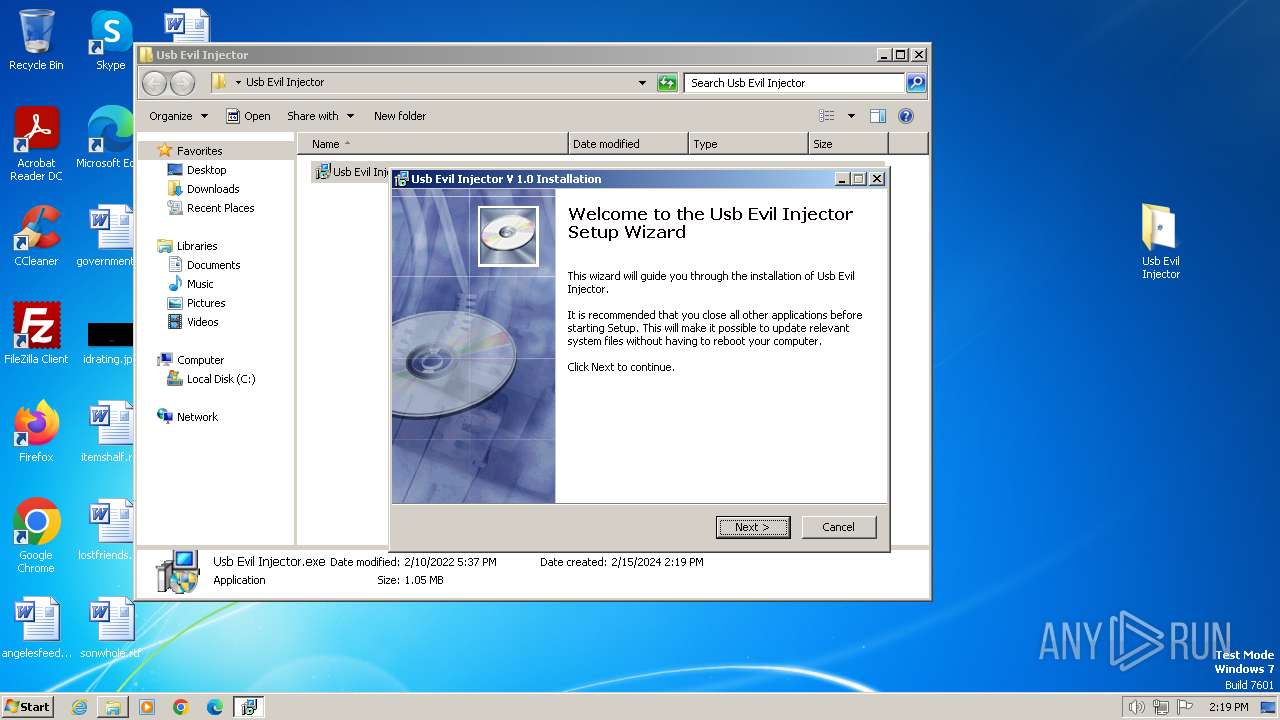Select the Usb Evil Injector desktop folder
Screen dimensions: 1280x720
tap(1161, 242)
